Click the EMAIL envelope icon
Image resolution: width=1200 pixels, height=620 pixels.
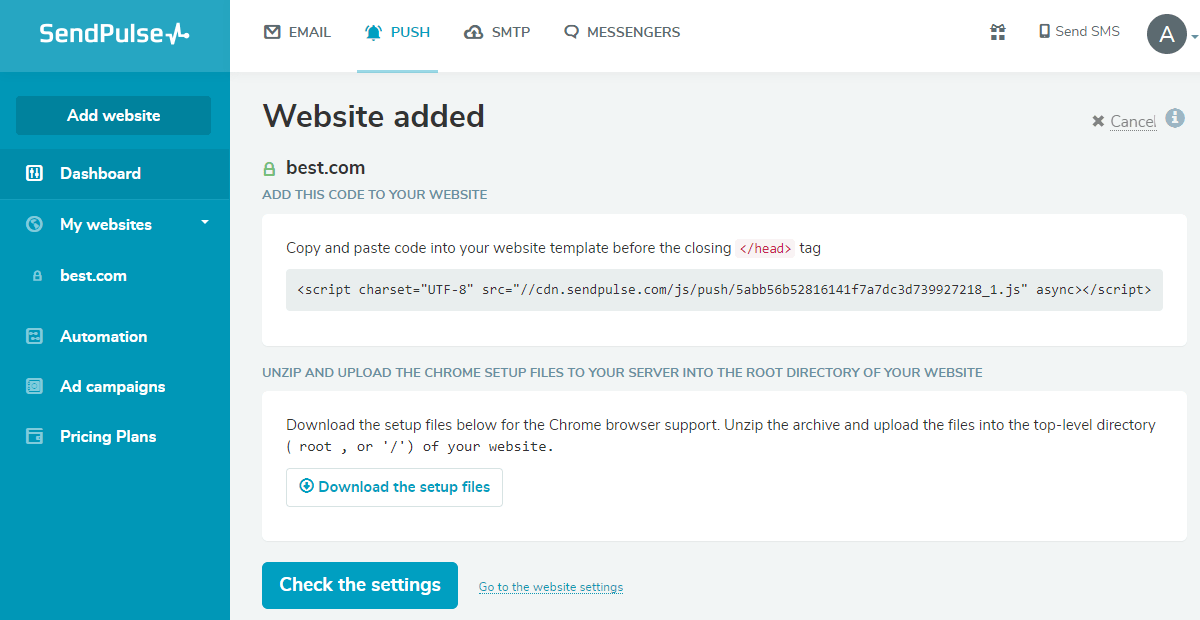[x=272, y=32]
